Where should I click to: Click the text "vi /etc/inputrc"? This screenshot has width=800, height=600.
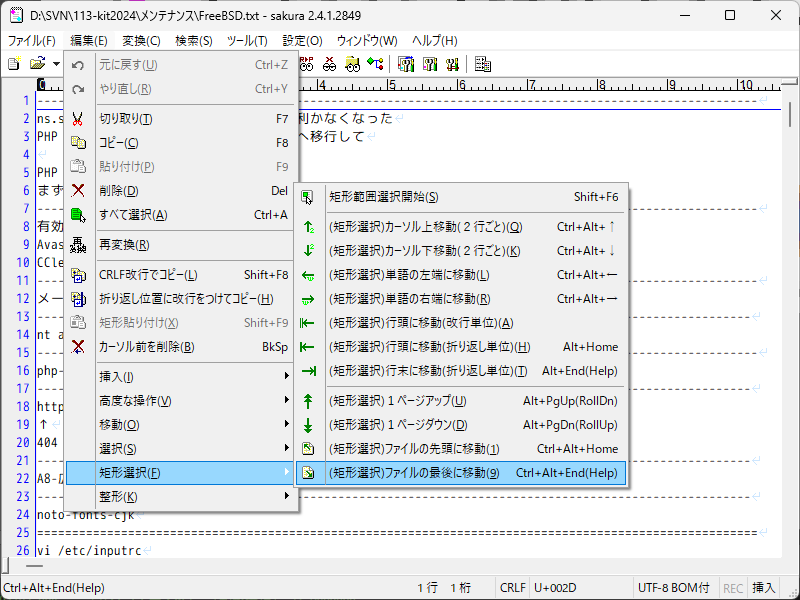click(x=89, y=551)
